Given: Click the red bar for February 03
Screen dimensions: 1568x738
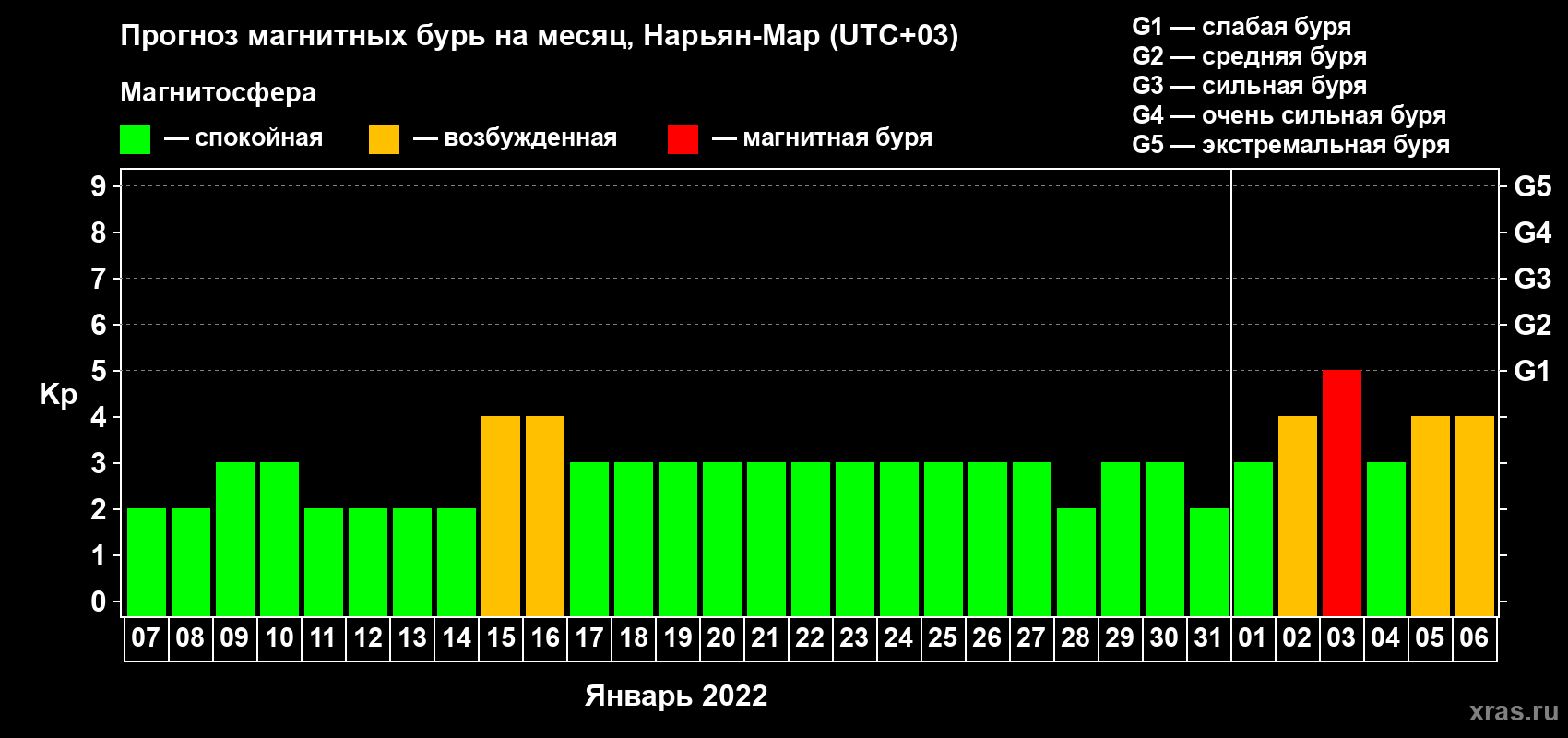Looking at the screenshot, I should tap(1341, 493).
